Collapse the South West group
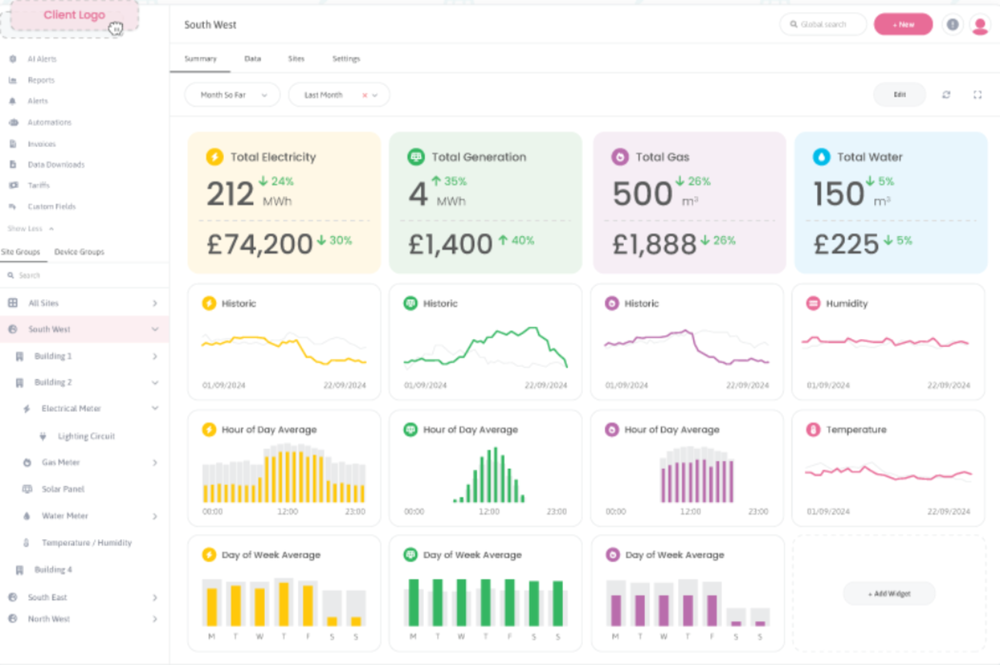Viewport: 1000px width, 665px height. 154,330
